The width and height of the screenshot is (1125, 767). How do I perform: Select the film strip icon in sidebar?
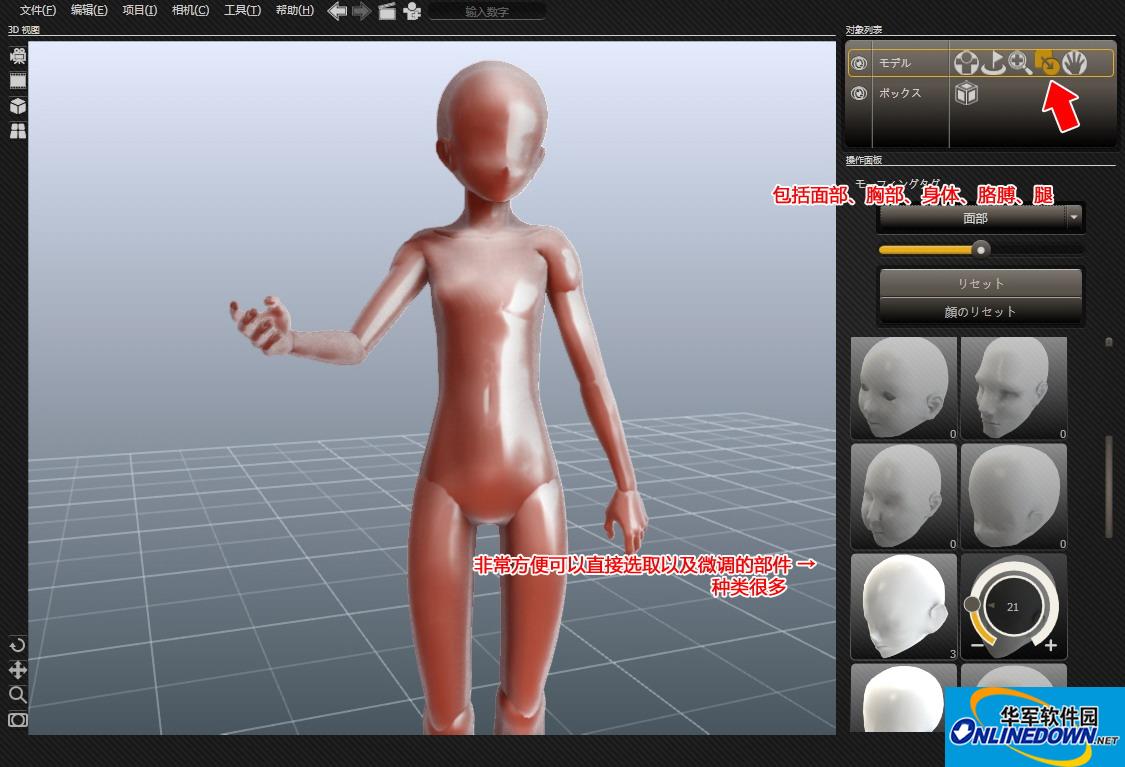(17, 81)
